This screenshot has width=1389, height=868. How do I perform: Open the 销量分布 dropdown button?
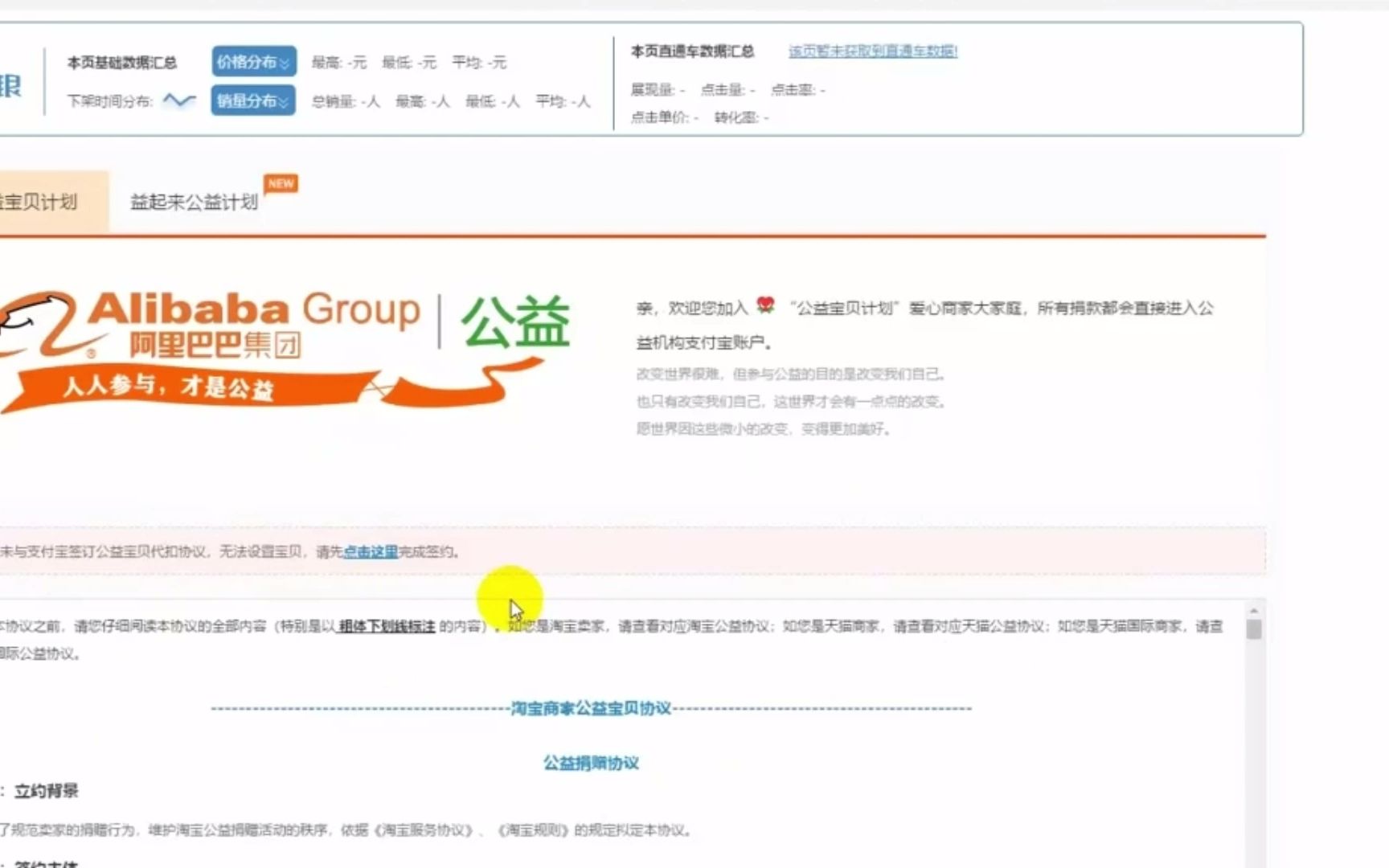[x=254, y=100]
